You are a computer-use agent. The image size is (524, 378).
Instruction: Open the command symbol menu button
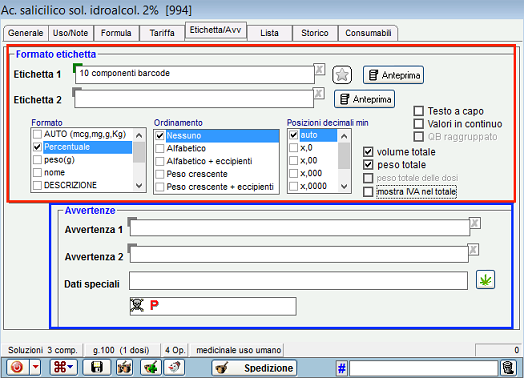63,367
